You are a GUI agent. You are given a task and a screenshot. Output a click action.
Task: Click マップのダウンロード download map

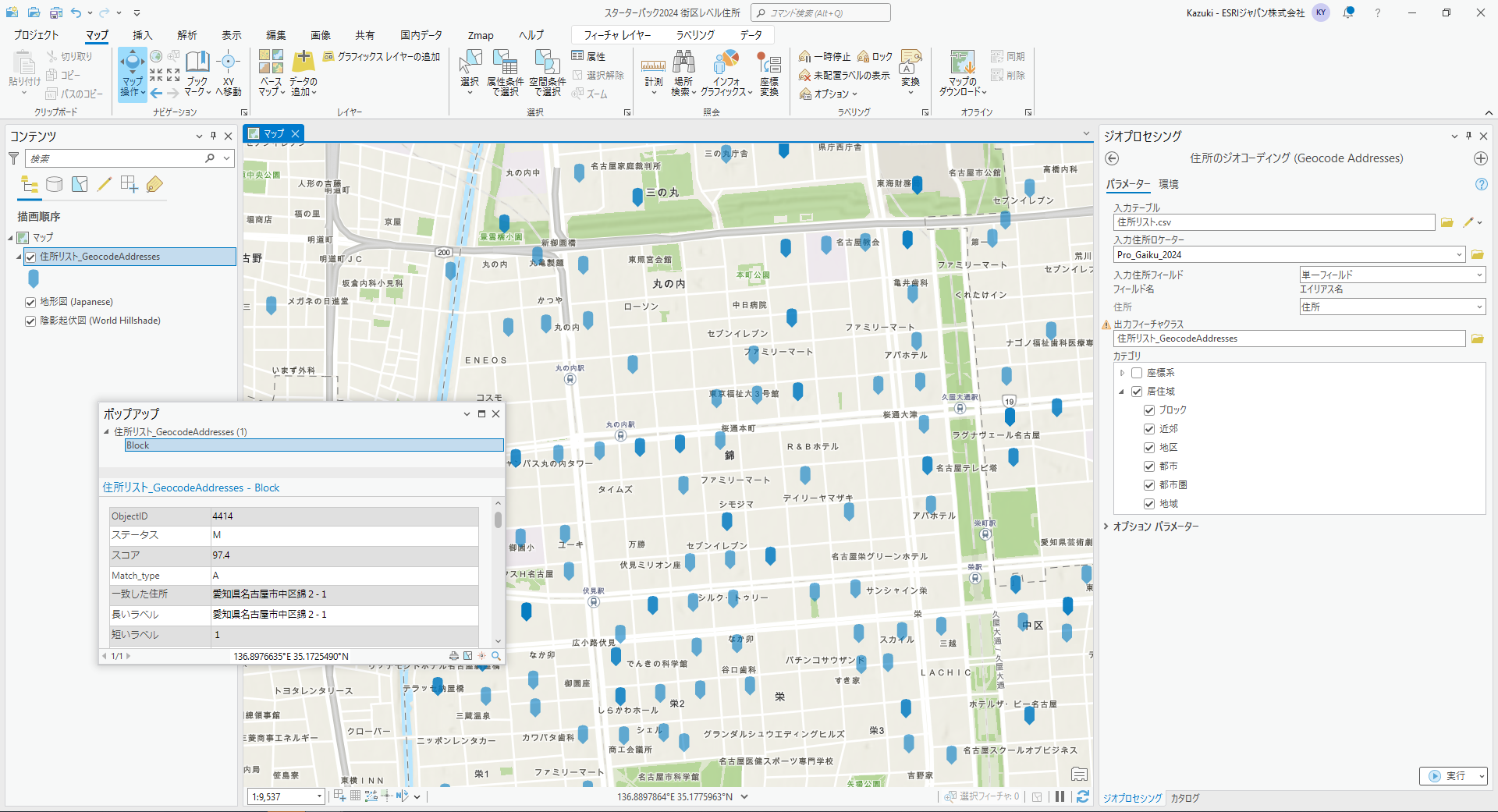tap(963, 73)
